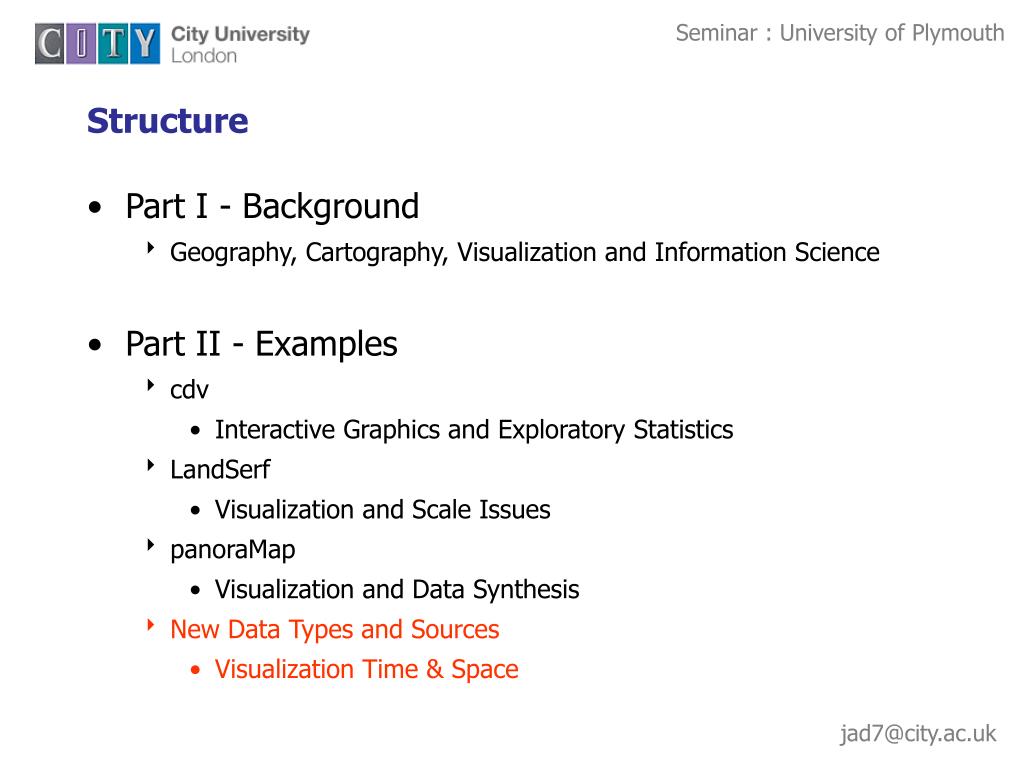Click the Structure slide title
Image resolution: width=1024 pixels, height=768 pixels.
168,121
